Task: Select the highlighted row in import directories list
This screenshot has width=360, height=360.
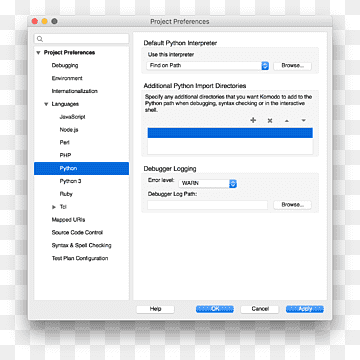Action: 230,133
